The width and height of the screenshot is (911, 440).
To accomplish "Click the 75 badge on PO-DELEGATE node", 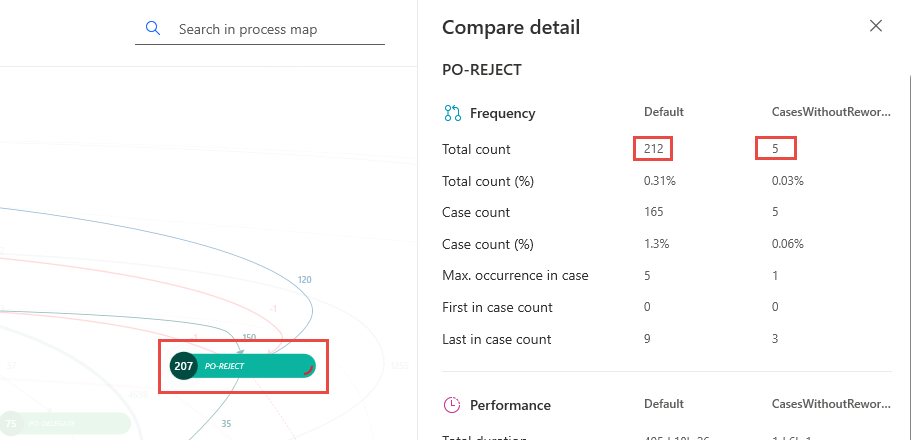I will [11, 424].
